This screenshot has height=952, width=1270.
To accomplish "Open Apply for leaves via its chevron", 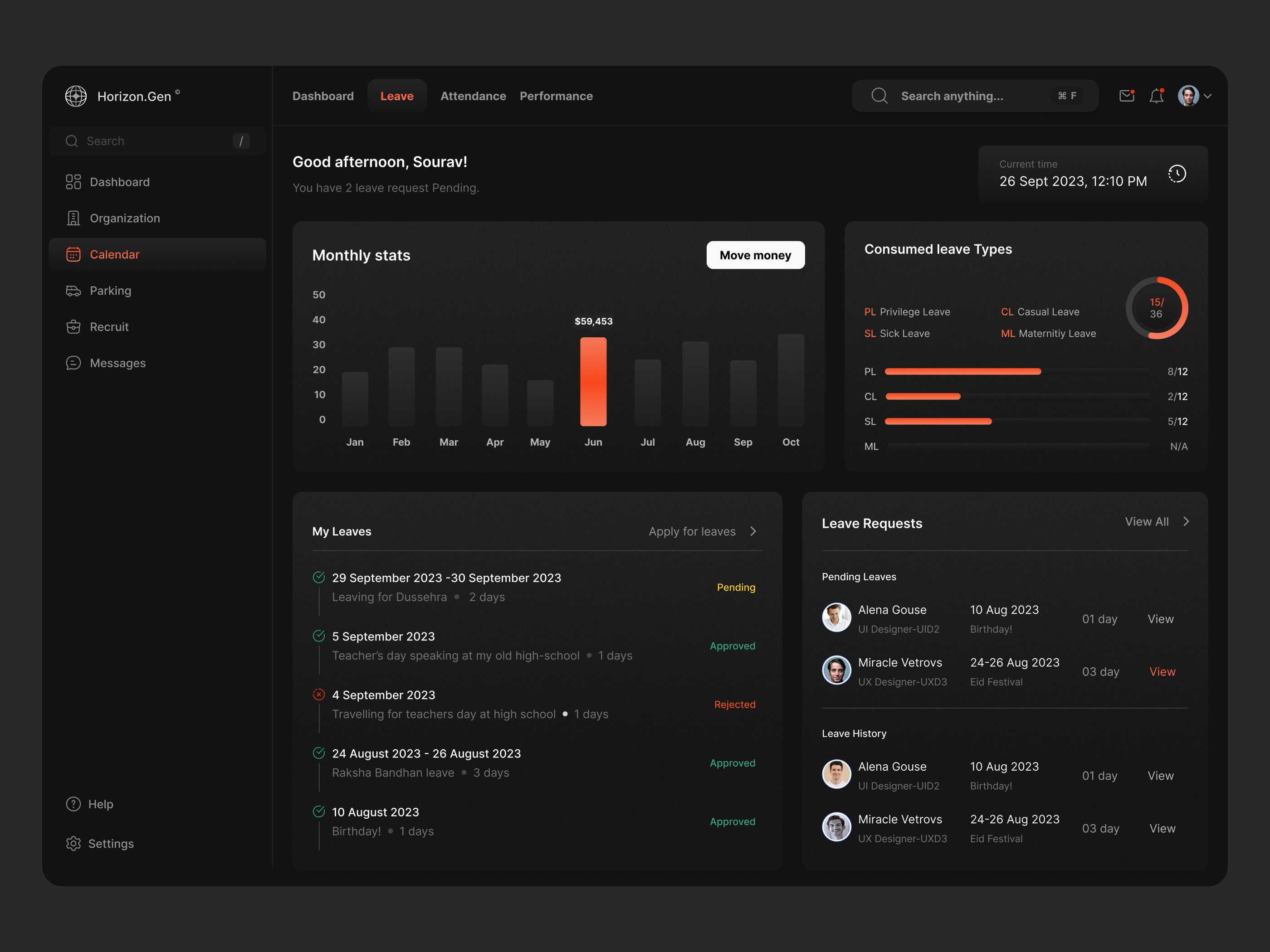I will point(752,531).
